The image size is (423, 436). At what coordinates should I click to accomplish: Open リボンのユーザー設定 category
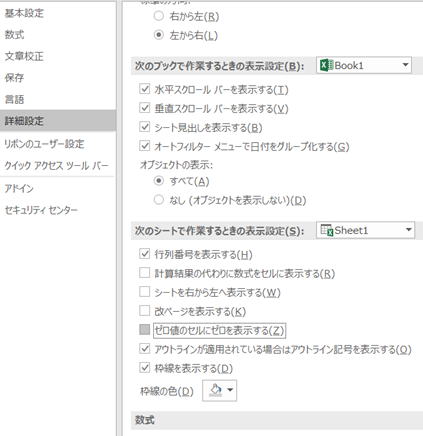(x=44, y=144)
